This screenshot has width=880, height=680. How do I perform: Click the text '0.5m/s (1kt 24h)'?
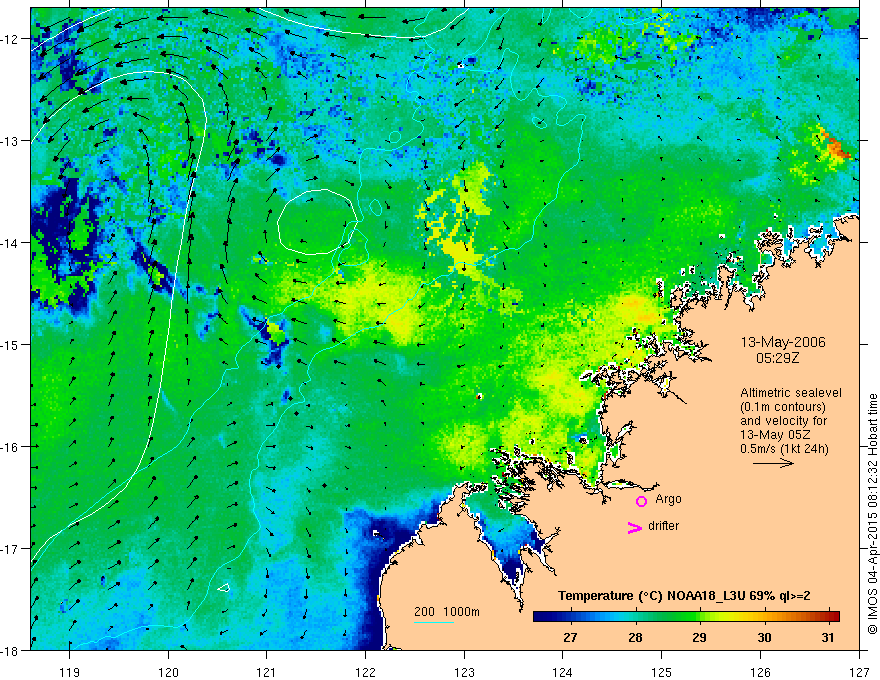coord(784,449)
